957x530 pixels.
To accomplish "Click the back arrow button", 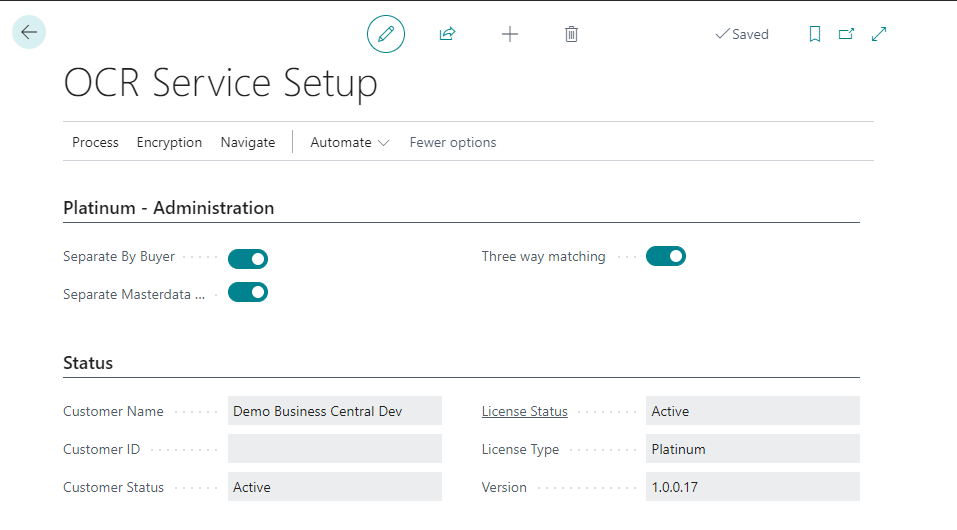I will pos(29,32).
